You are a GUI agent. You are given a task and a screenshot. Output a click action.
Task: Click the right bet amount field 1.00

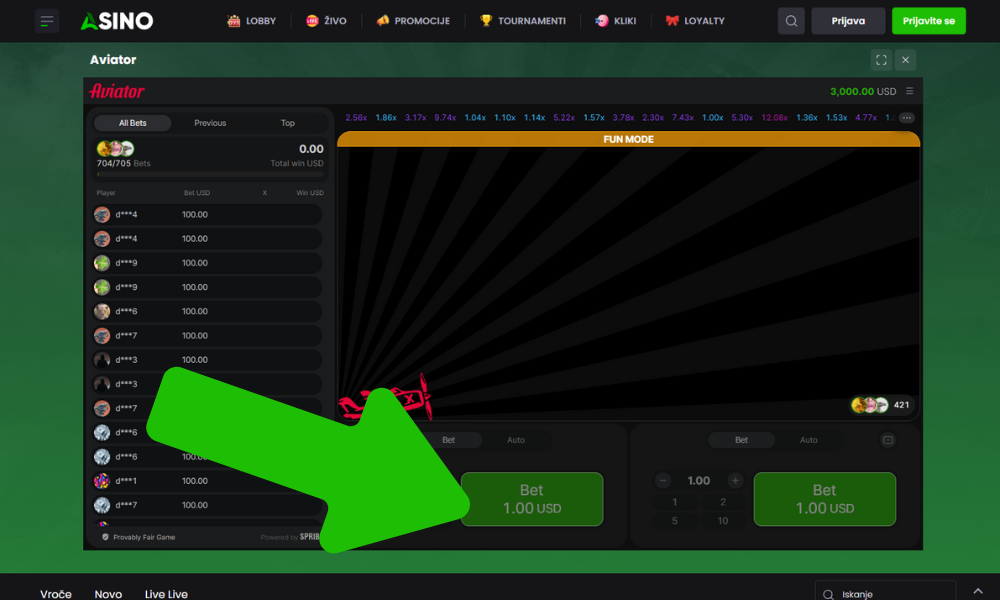(x=699, y=481)
